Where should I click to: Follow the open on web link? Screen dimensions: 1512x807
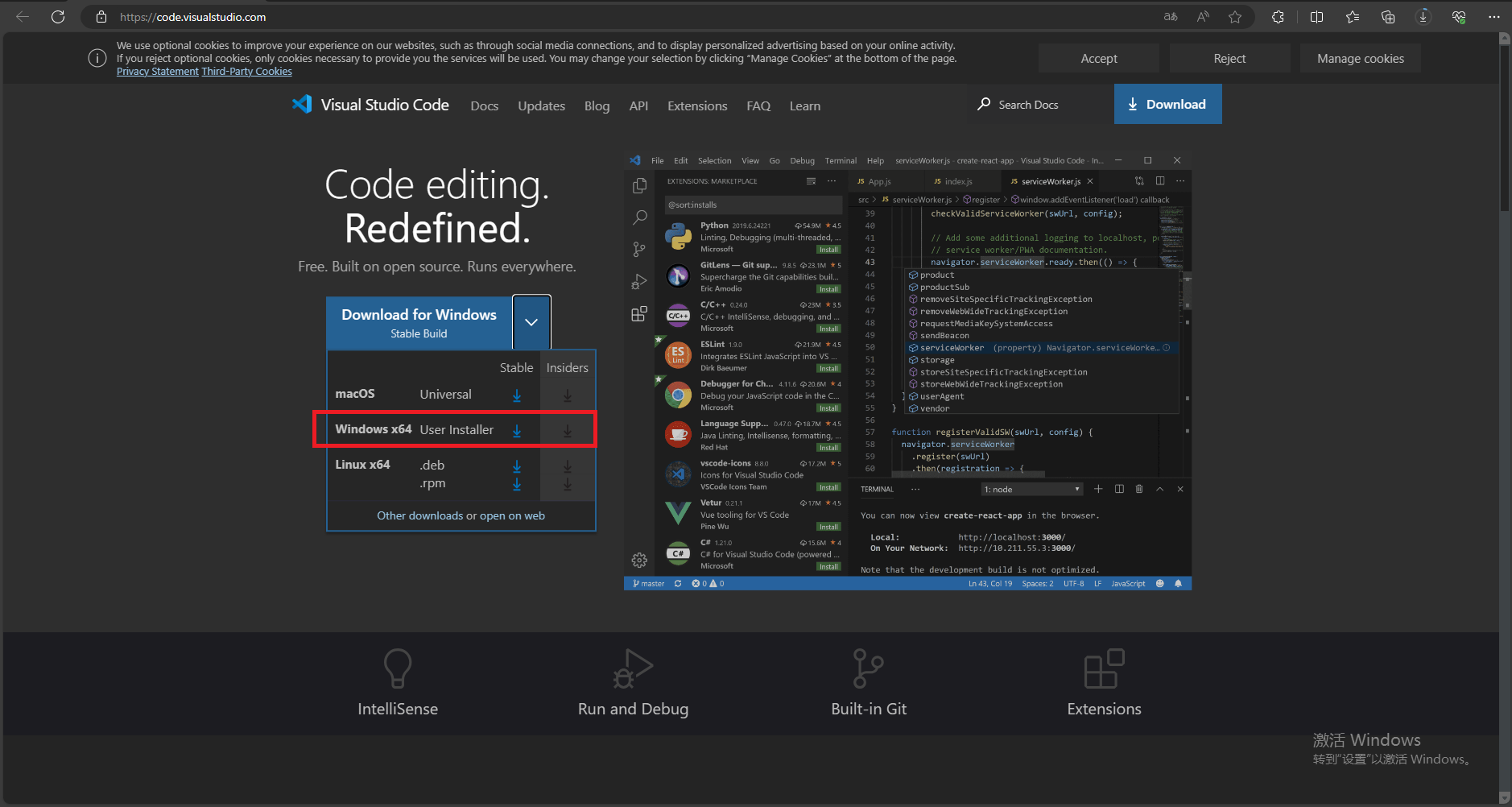point(512,515)
